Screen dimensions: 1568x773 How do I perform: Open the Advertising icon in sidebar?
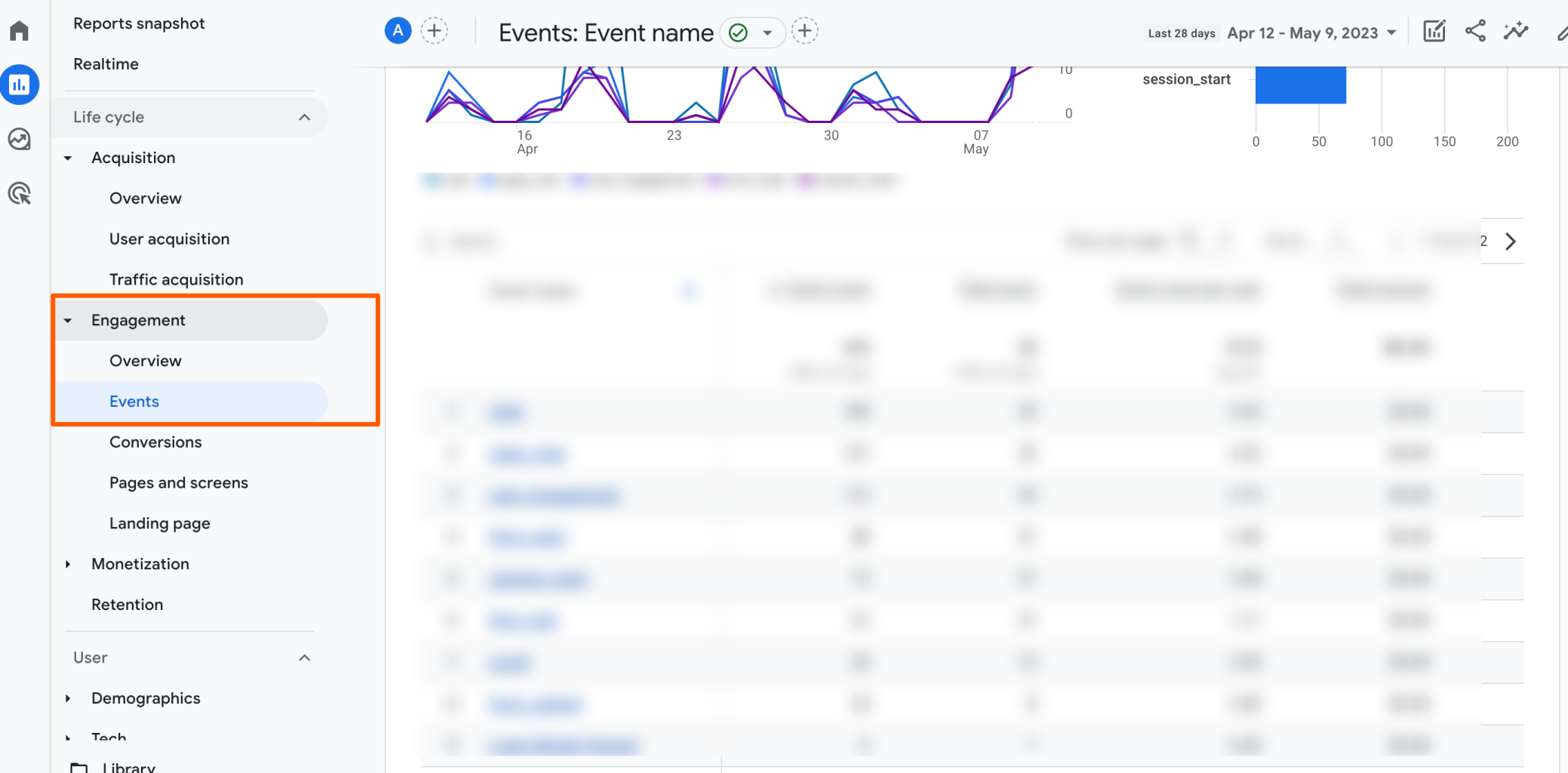20,194
